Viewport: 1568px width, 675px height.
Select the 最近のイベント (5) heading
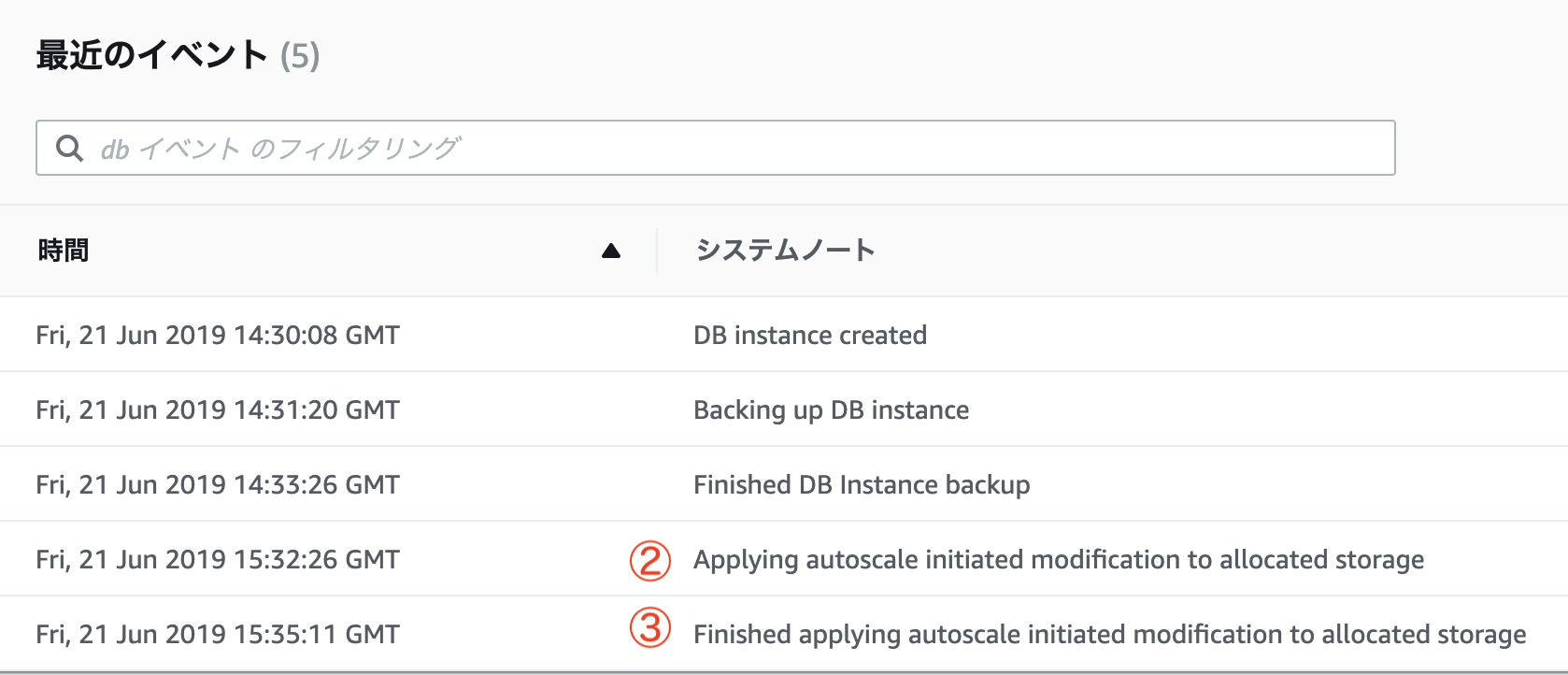[x=178, y=56]
